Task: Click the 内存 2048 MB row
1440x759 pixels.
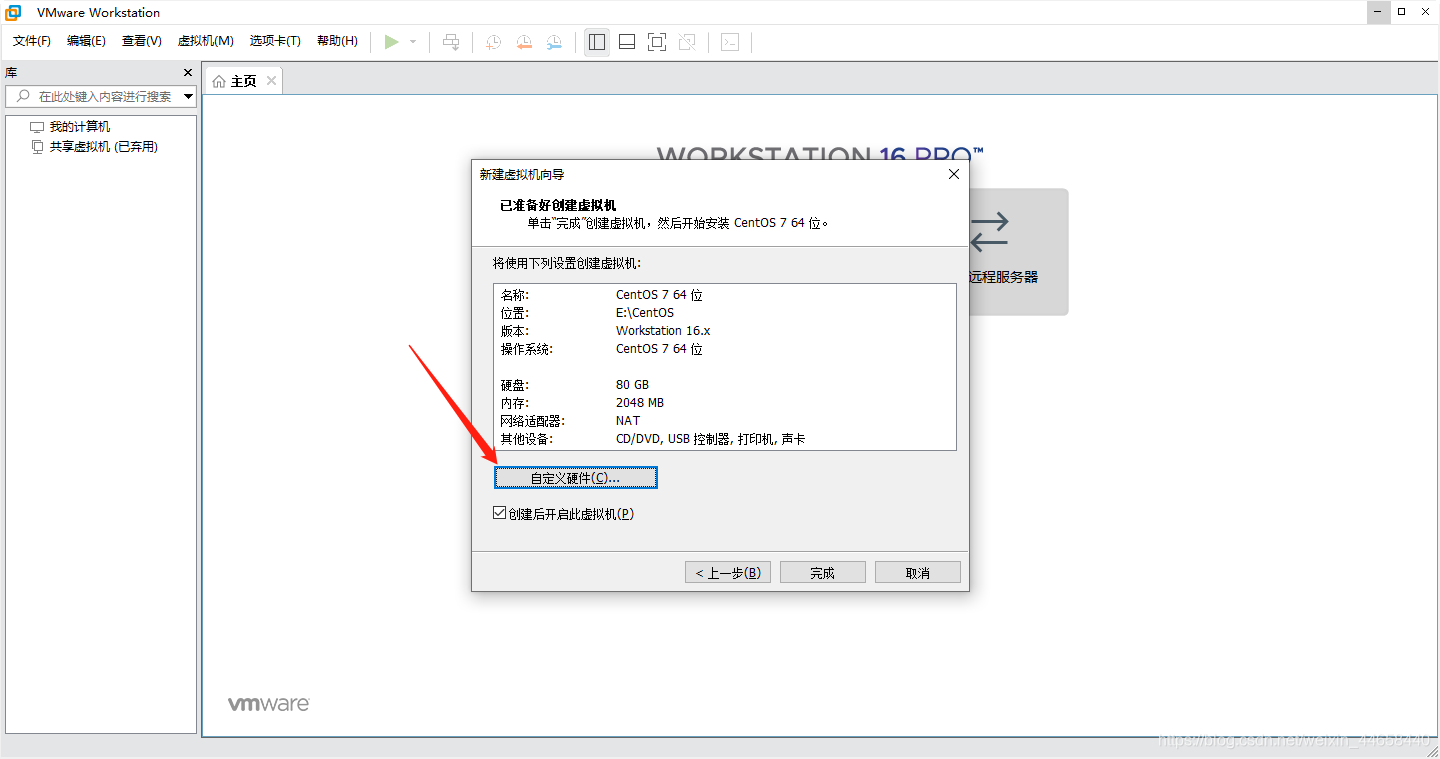Action: click(724, 403)
